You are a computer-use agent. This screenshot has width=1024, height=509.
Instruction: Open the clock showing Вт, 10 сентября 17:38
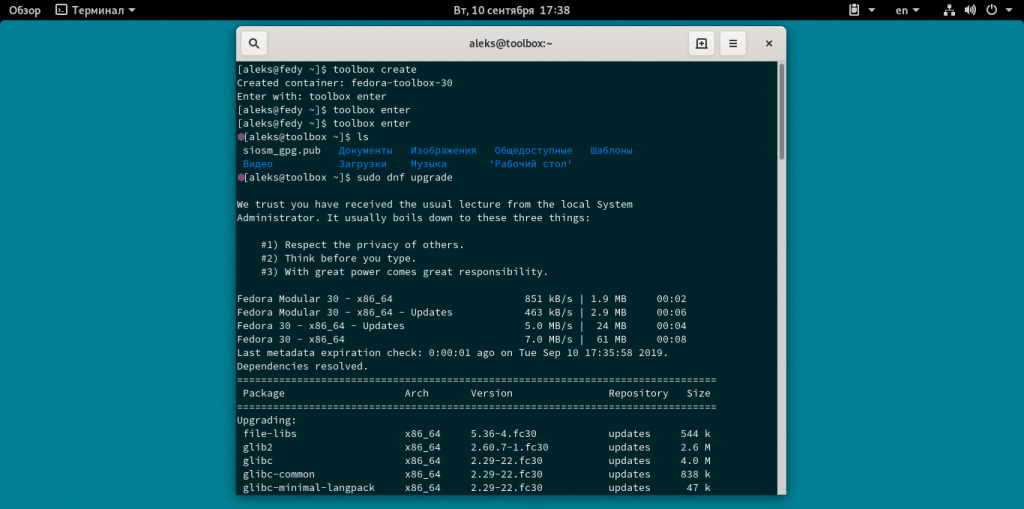(x=511, y=10)
